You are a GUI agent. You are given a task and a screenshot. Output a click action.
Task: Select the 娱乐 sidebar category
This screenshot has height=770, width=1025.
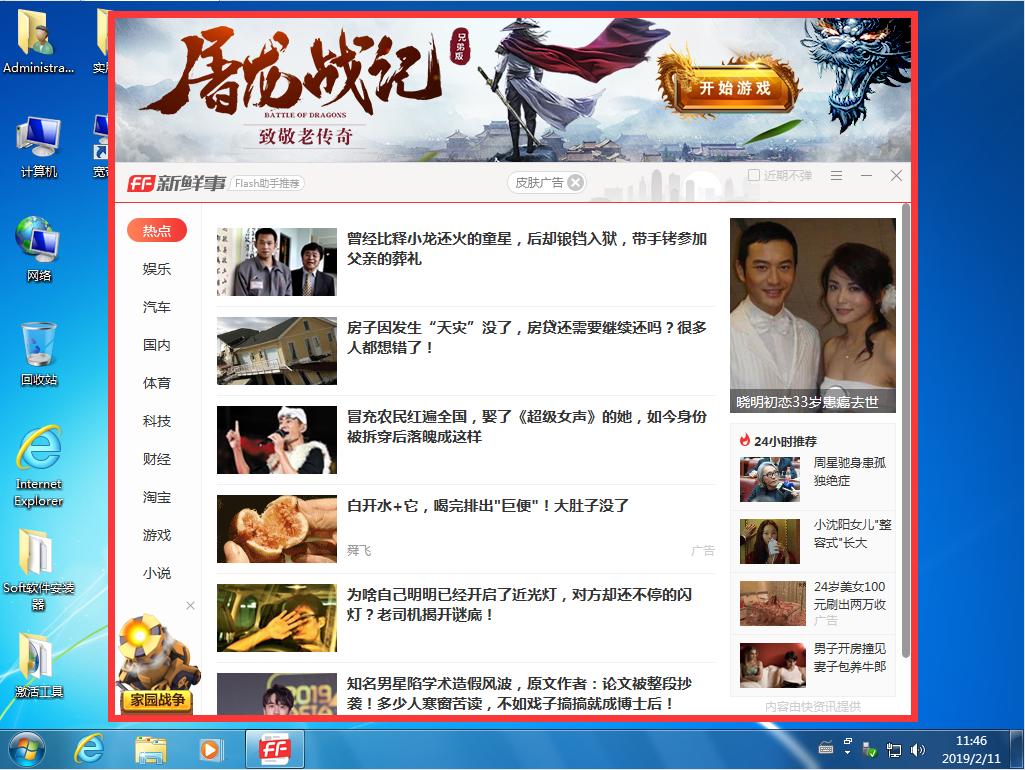(155, 269)
